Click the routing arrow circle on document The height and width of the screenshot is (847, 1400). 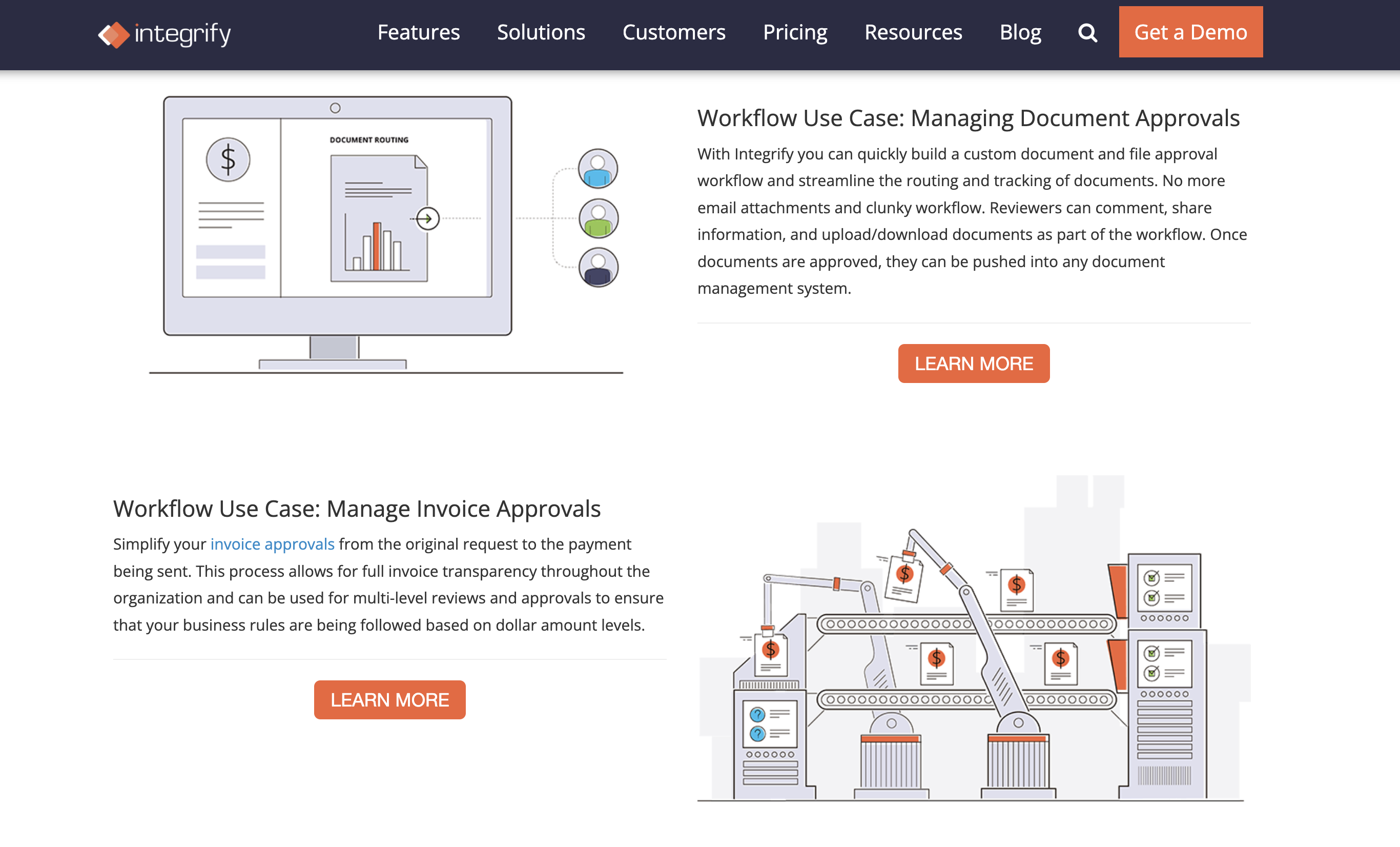click(x=427, y=218)
